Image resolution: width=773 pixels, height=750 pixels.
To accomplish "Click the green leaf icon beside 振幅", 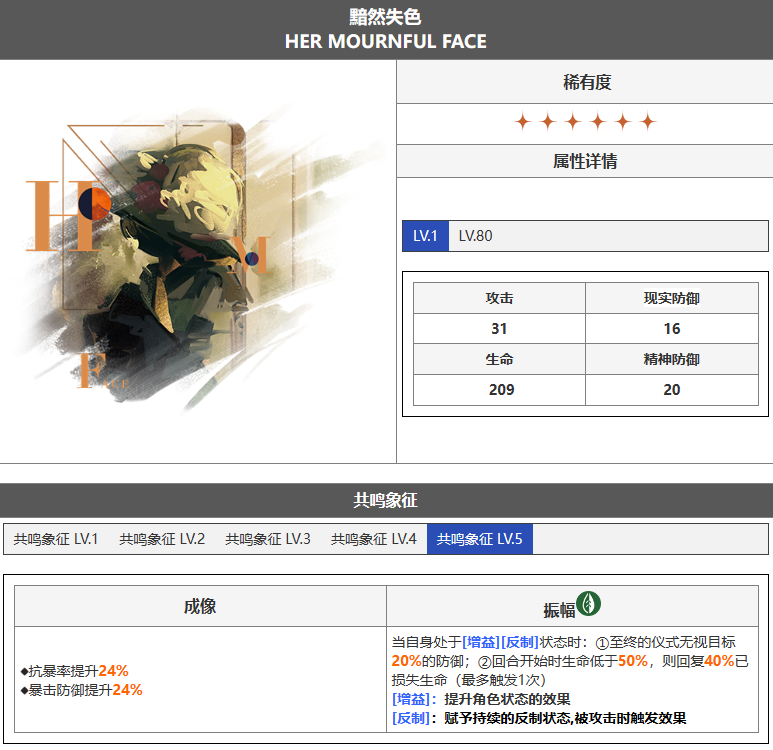I will (588, 604).
